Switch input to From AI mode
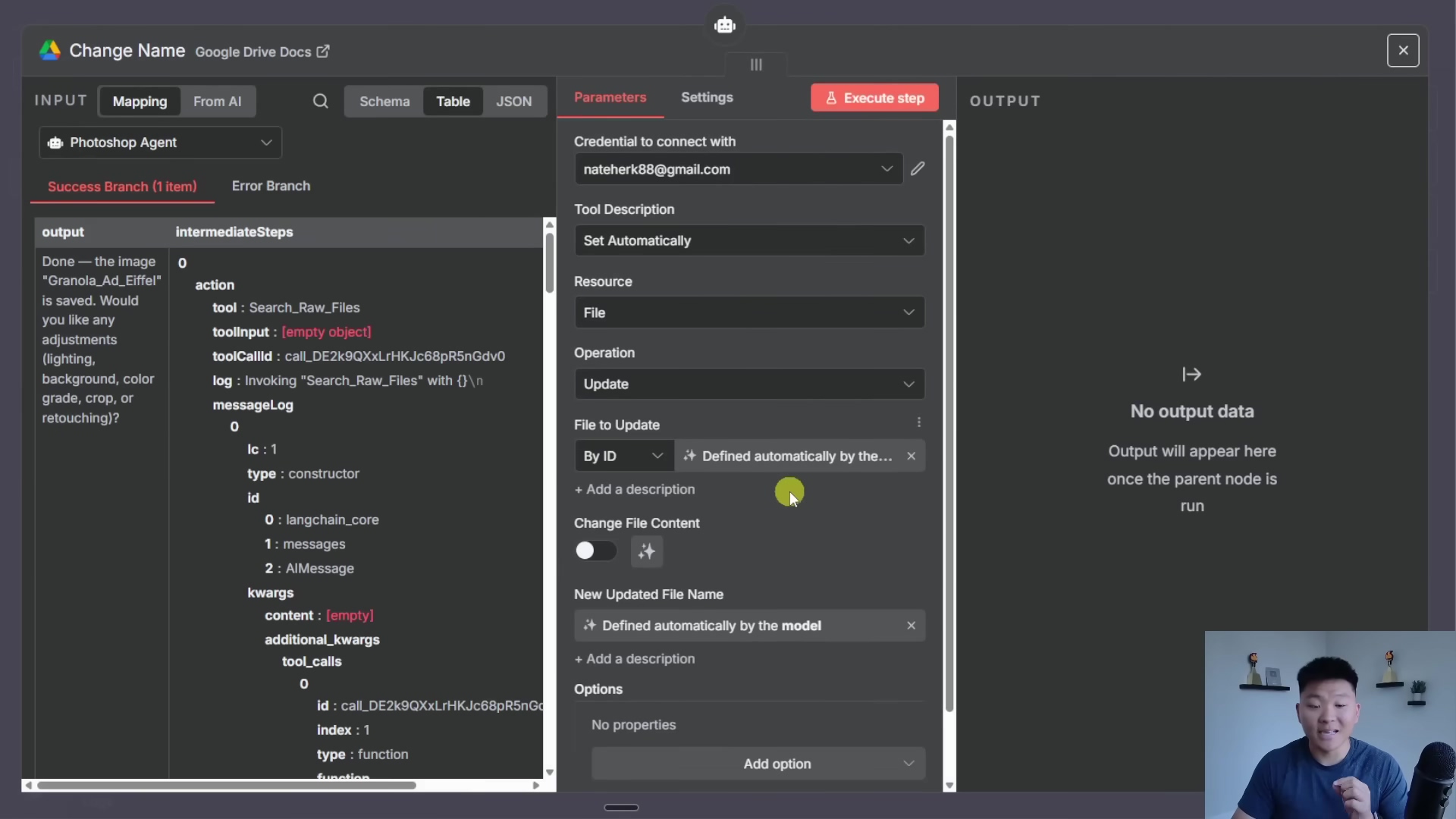 click(x=217, y=102)
